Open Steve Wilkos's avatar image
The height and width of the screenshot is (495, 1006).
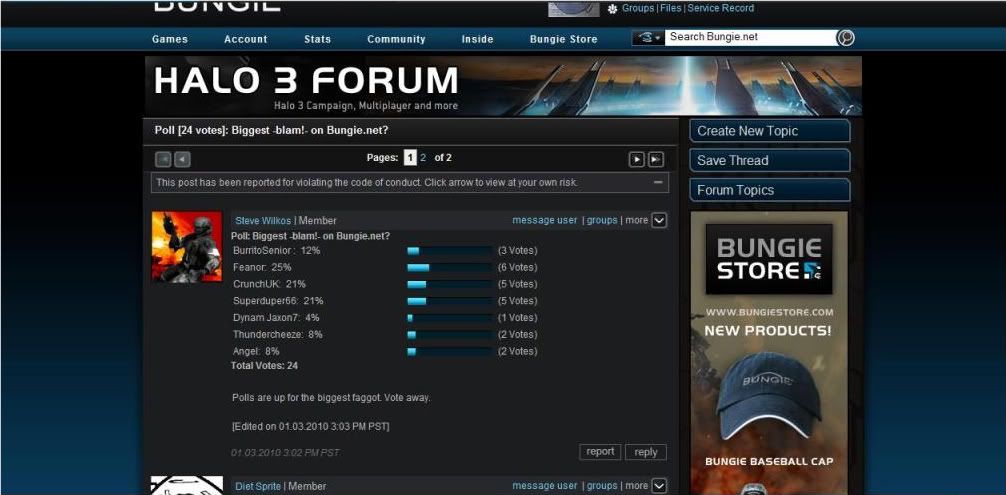[187, 246]
